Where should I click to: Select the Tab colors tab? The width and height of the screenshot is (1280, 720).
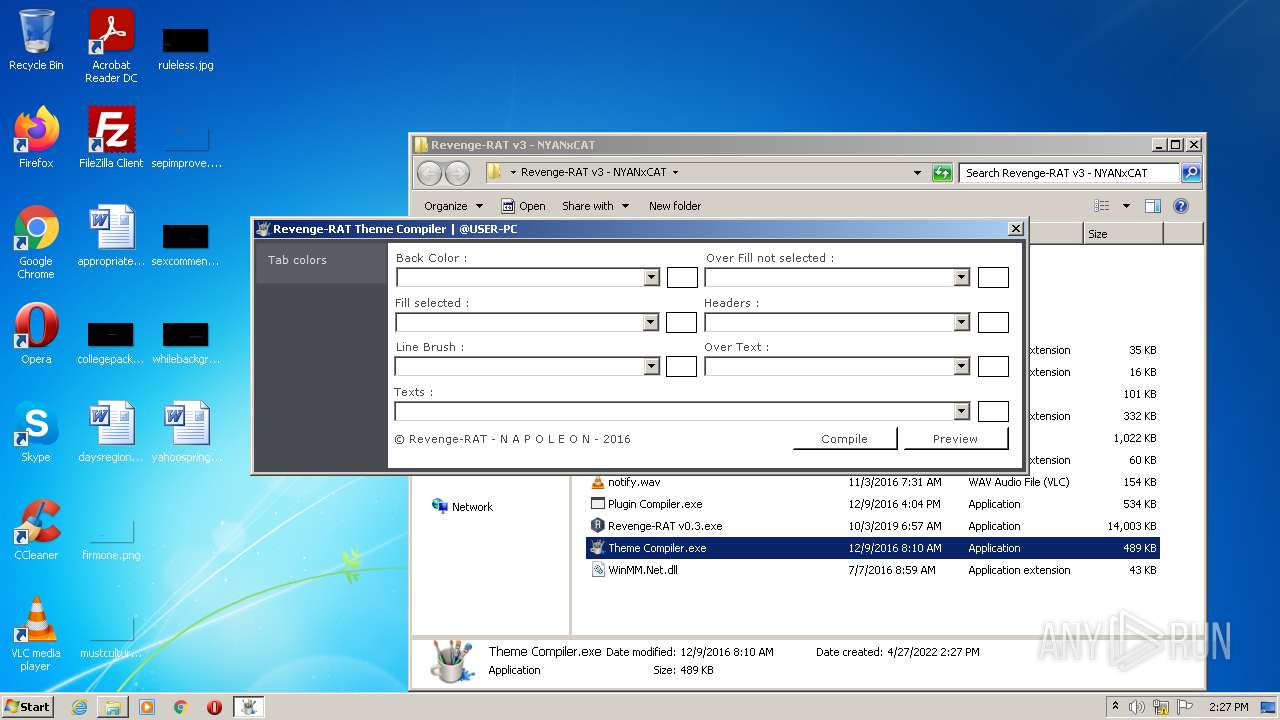pos(322,260)
